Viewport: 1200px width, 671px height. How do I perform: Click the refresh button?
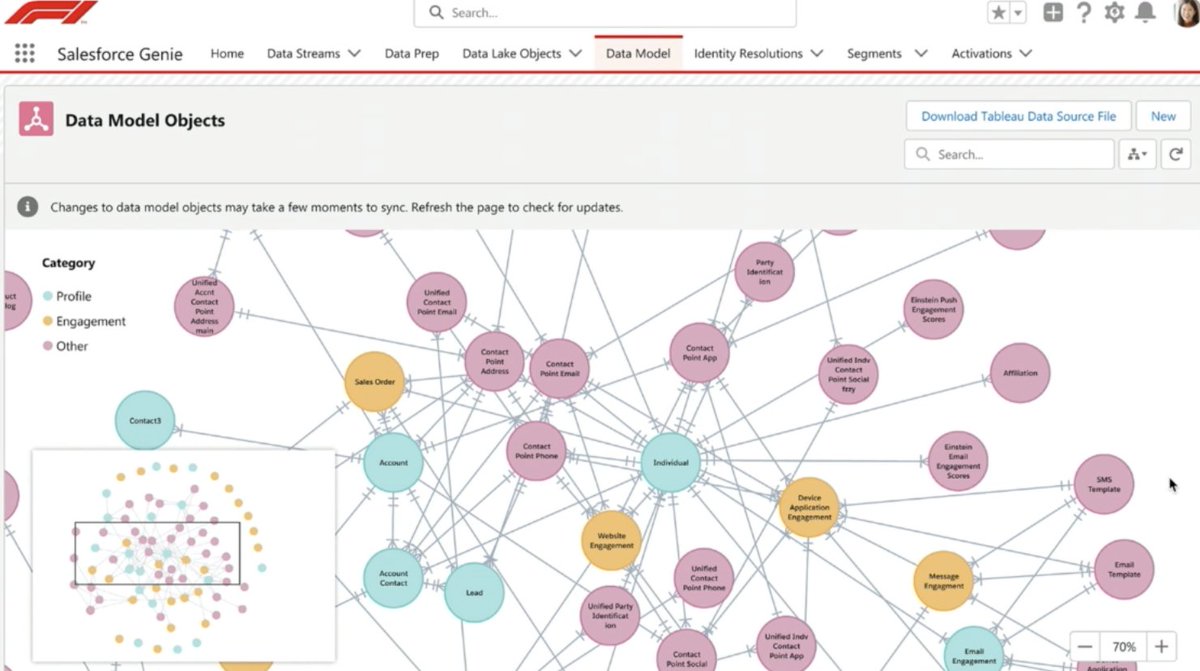(1176, 154)
